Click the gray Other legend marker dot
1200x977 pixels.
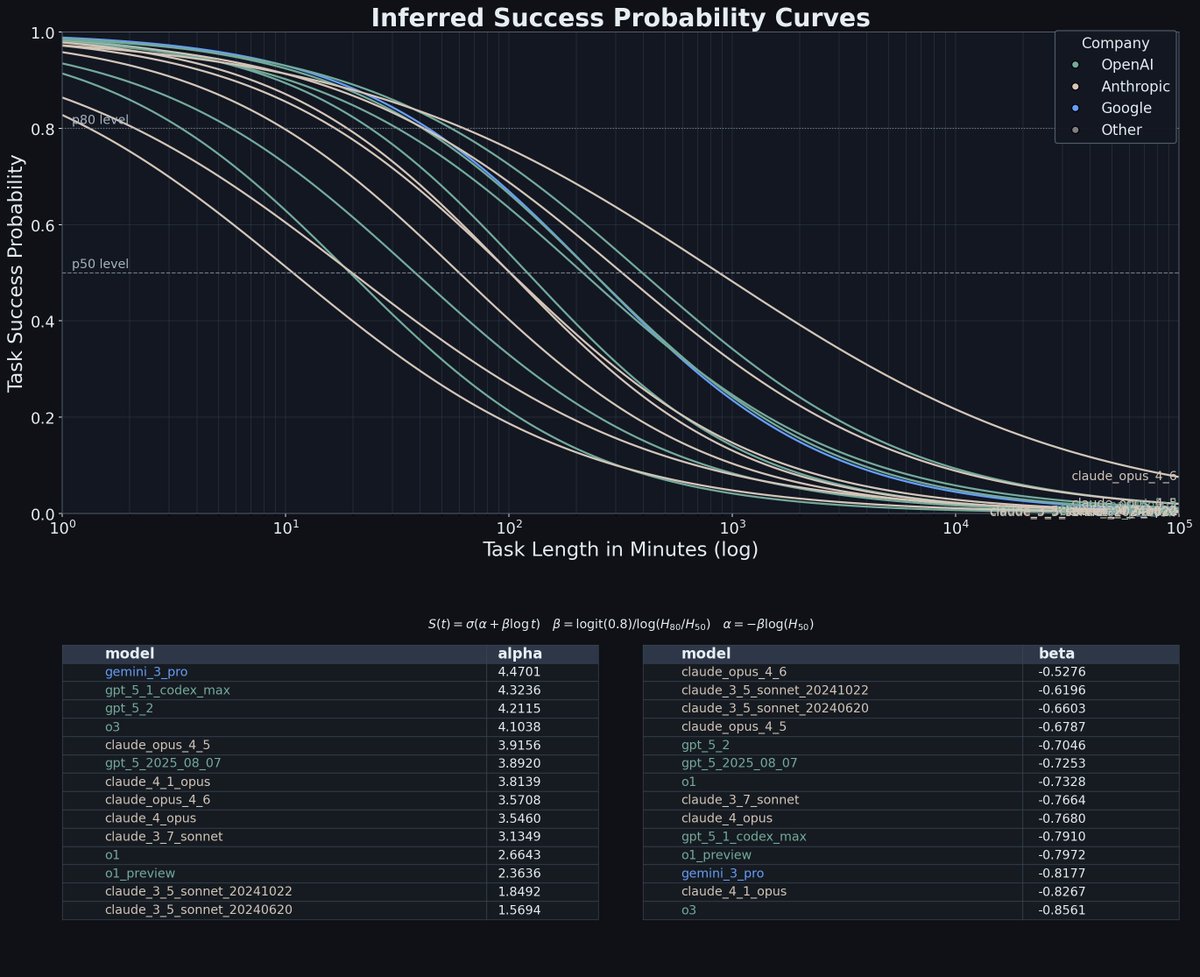point(1076,129)
